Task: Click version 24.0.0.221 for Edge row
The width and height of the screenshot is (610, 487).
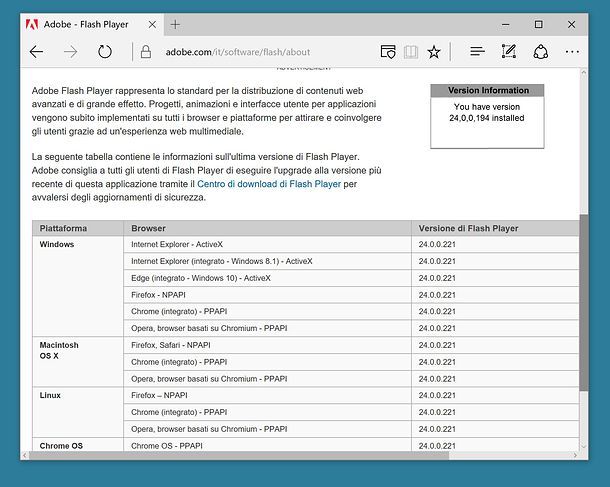Action: point(437,278)
